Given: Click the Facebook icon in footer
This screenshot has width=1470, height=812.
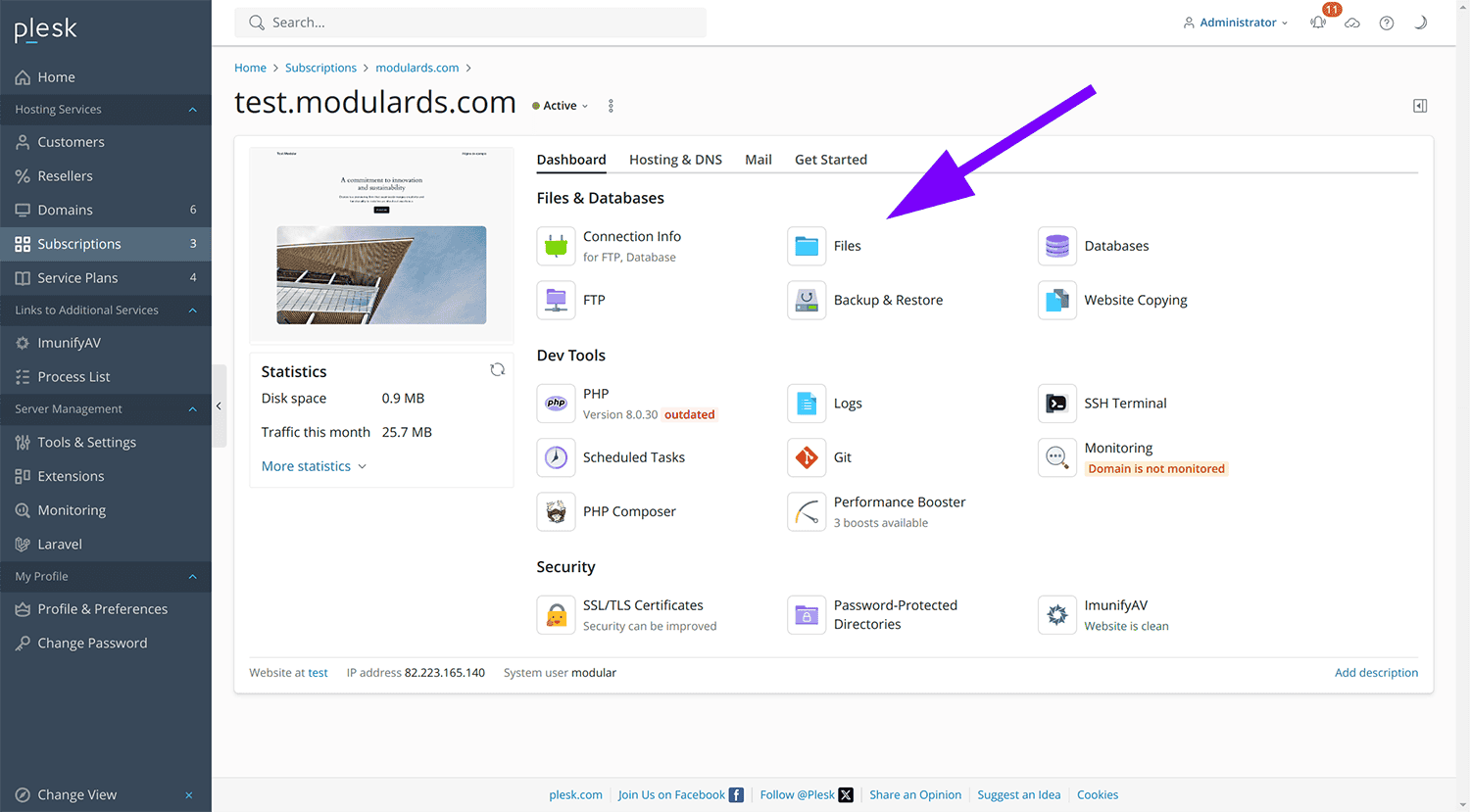Looking at the screenshot, I should pyautogui.click(x=736, y=794).
